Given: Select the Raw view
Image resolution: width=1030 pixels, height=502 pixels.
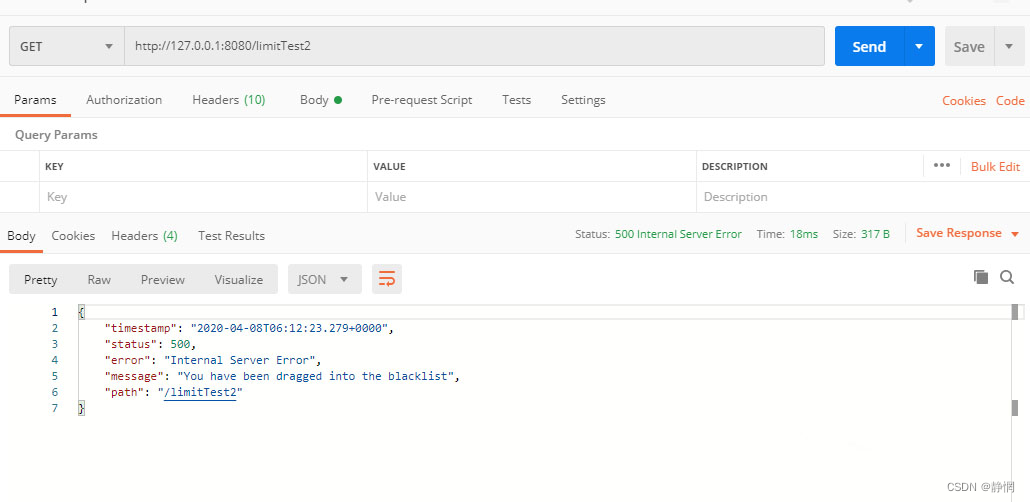Looking at the screenshot, I should coord(99,279).
